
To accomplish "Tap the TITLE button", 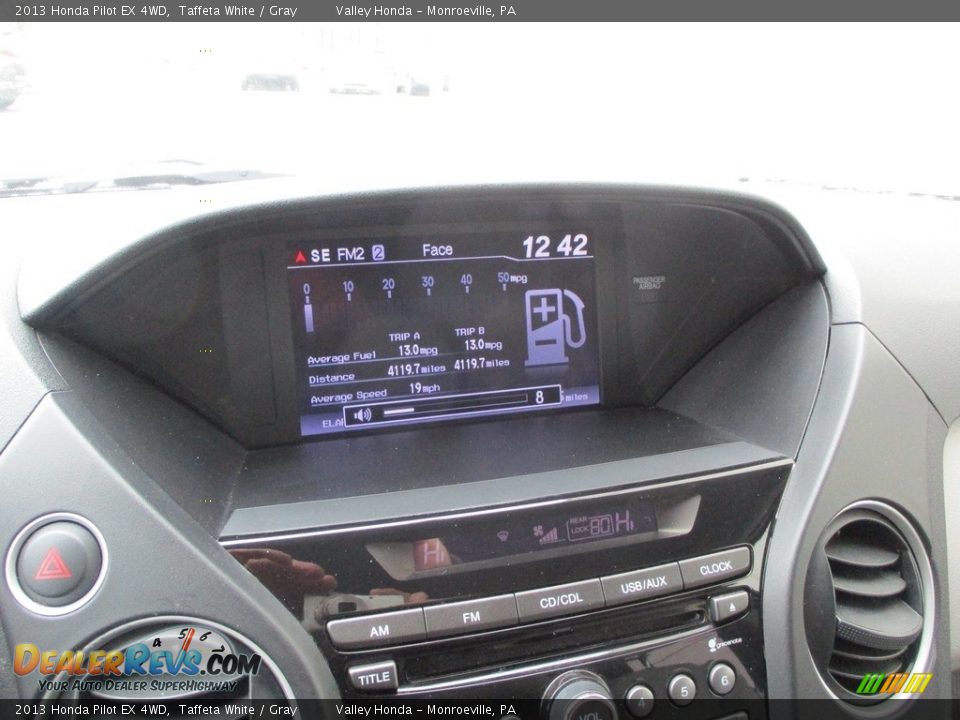I will (373, 678).
